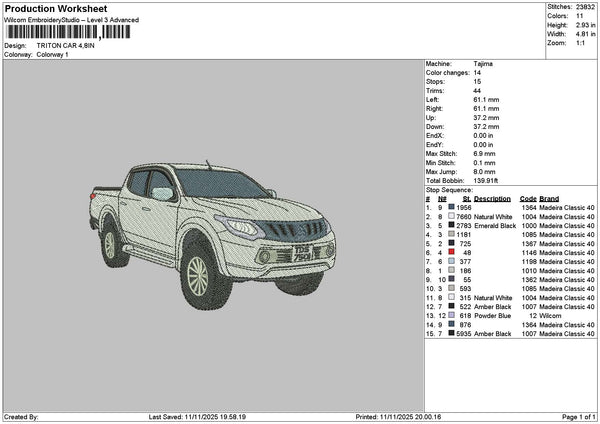Click thread code '1146'

tap(529, 253)
